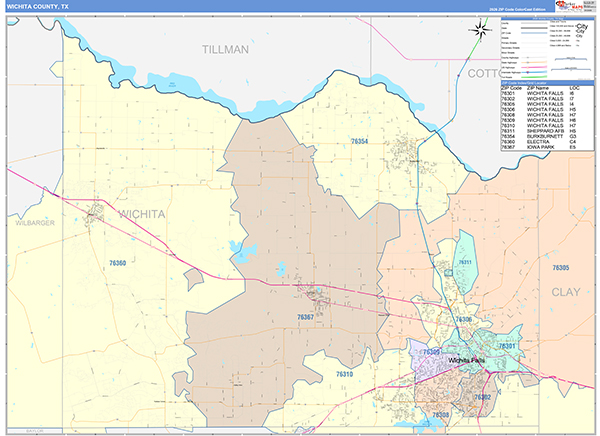
Task: Click the "LOC" column heading
Action: point(574,88)
